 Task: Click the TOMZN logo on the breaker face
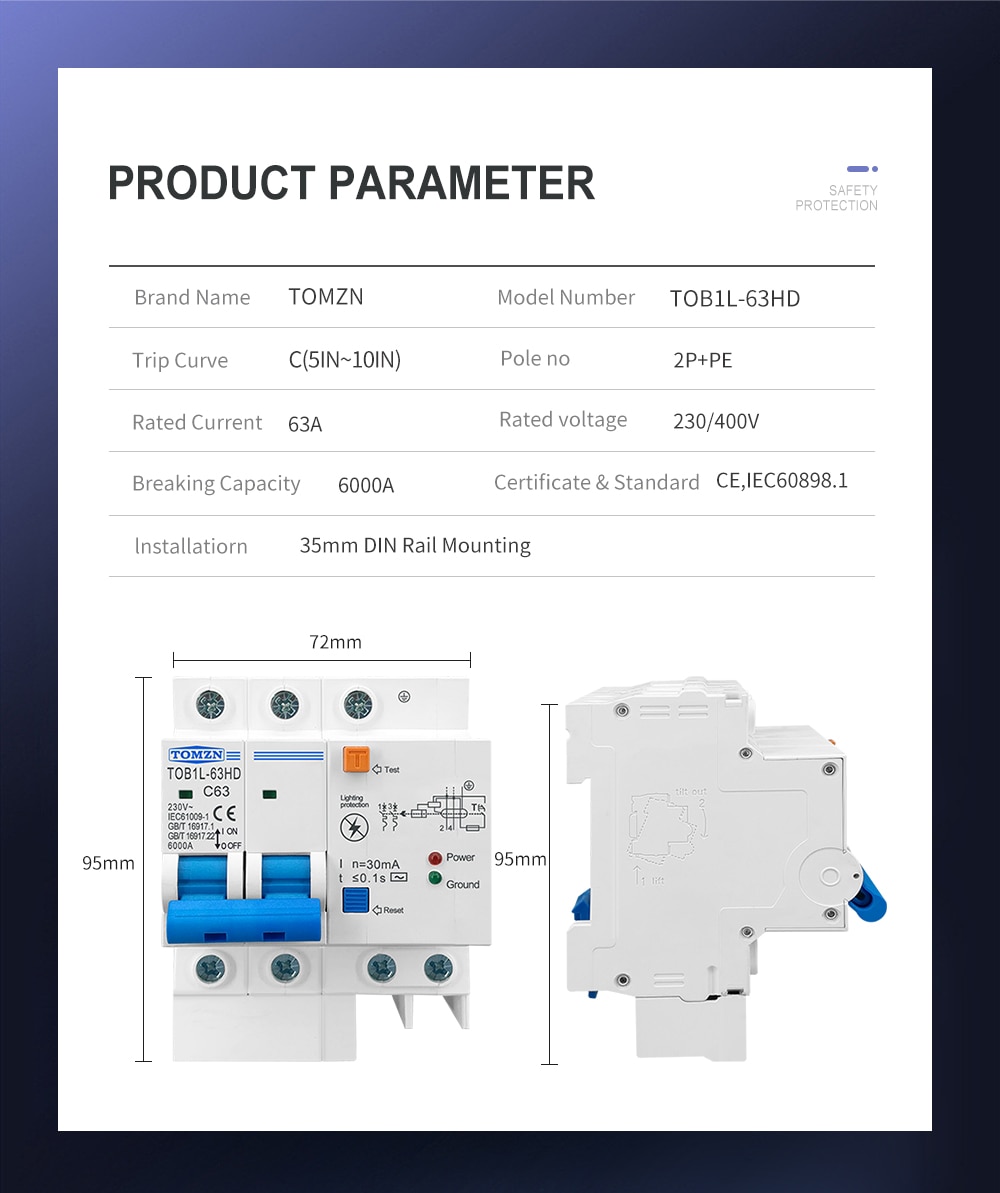click(196, 755)
